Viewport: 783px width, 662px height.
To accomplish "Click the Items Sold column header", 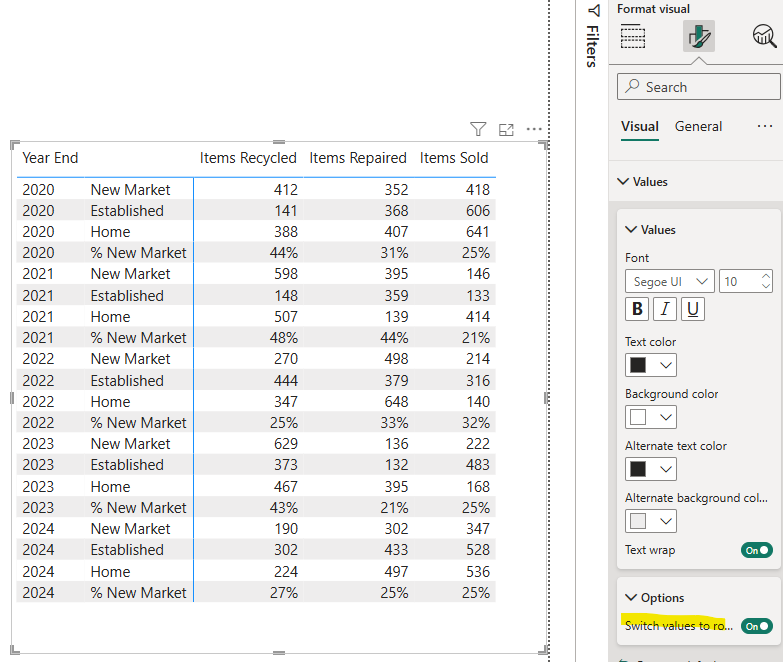I will (453, 158).
